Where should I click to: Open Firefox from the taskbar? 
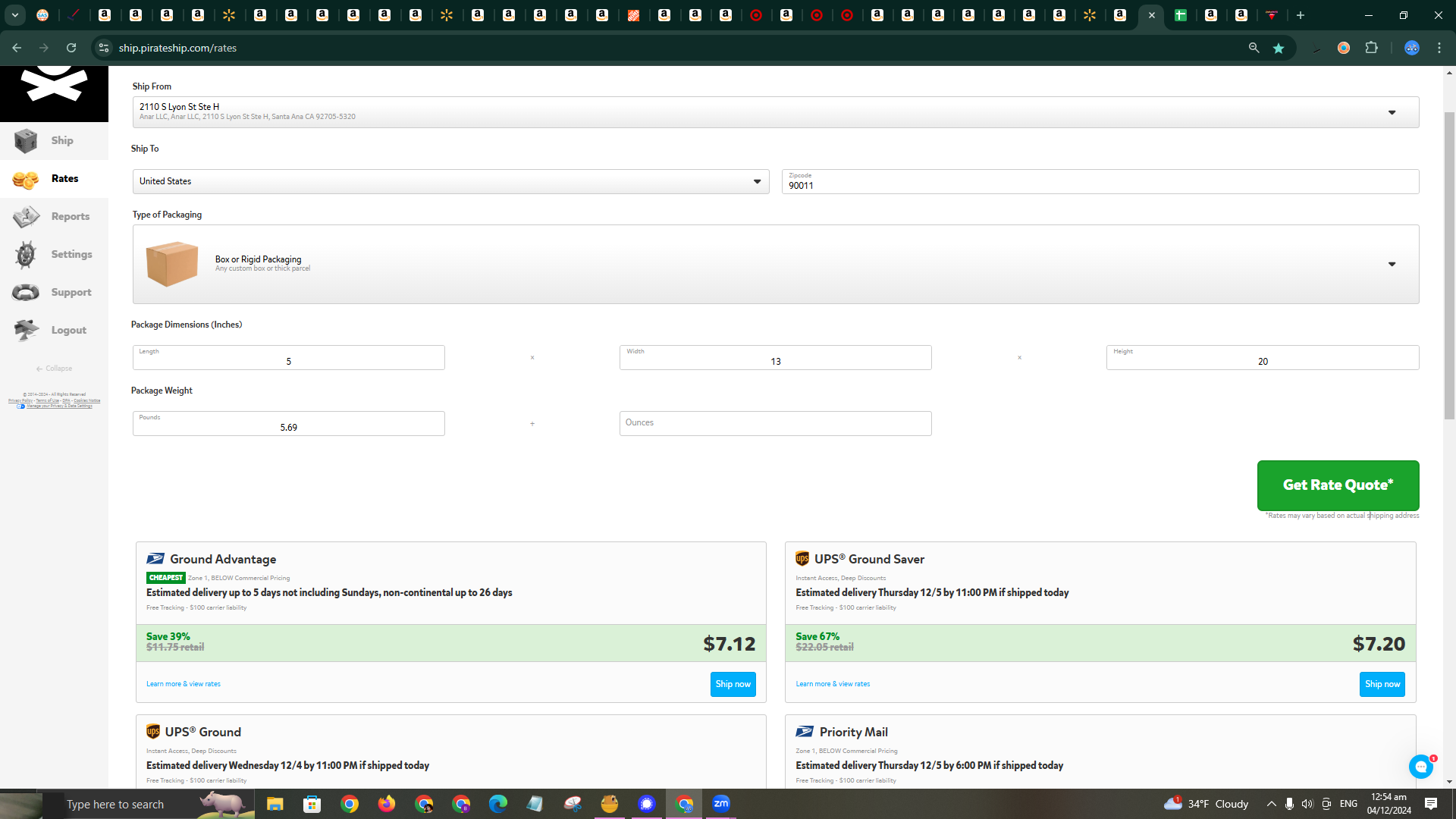click(387, 804)
